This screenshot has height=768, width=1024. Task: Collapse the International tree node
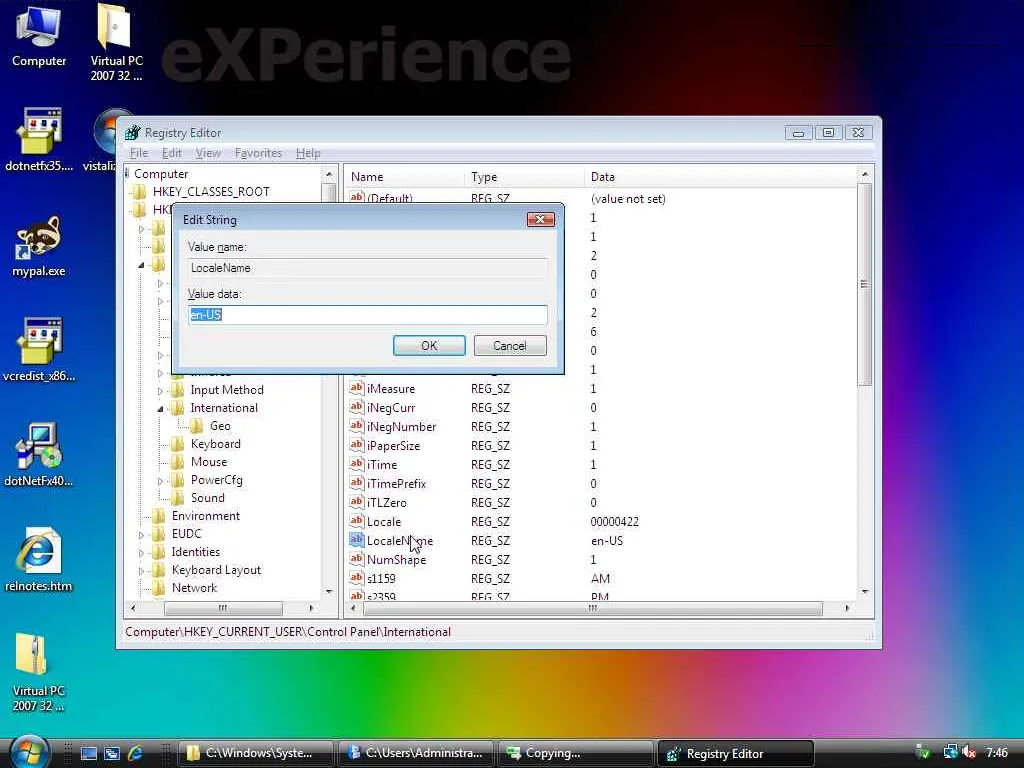tap(160, 409)
